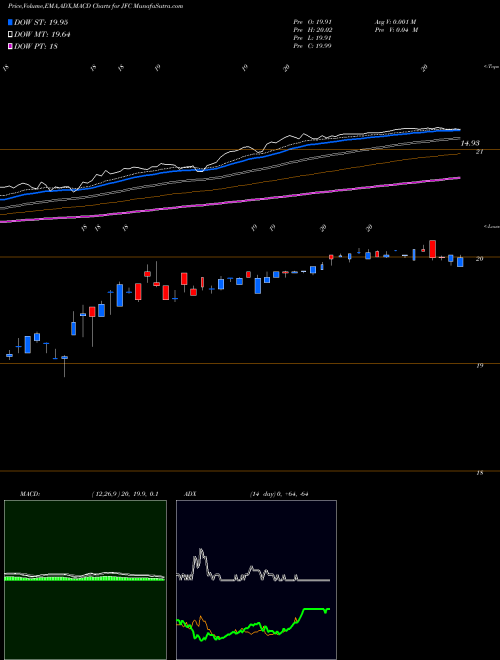Click the magenta DOW PT legend swatch
Image resolution: width=500 pixels, height=660 pixels.
(x=11, y=47)
